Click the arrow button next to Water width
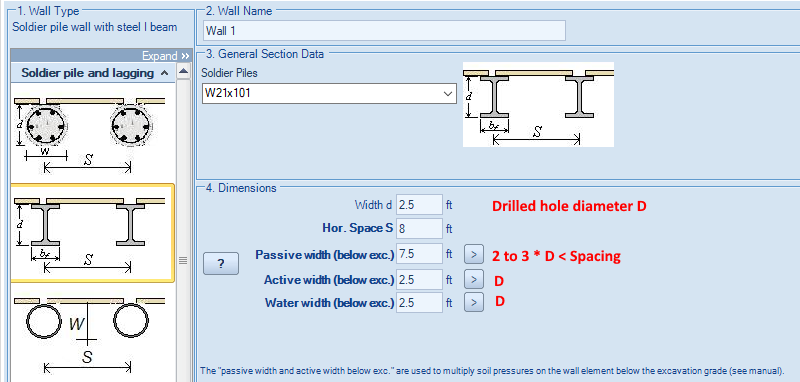Viewport: 800px width, 382px height. point(473,302)
